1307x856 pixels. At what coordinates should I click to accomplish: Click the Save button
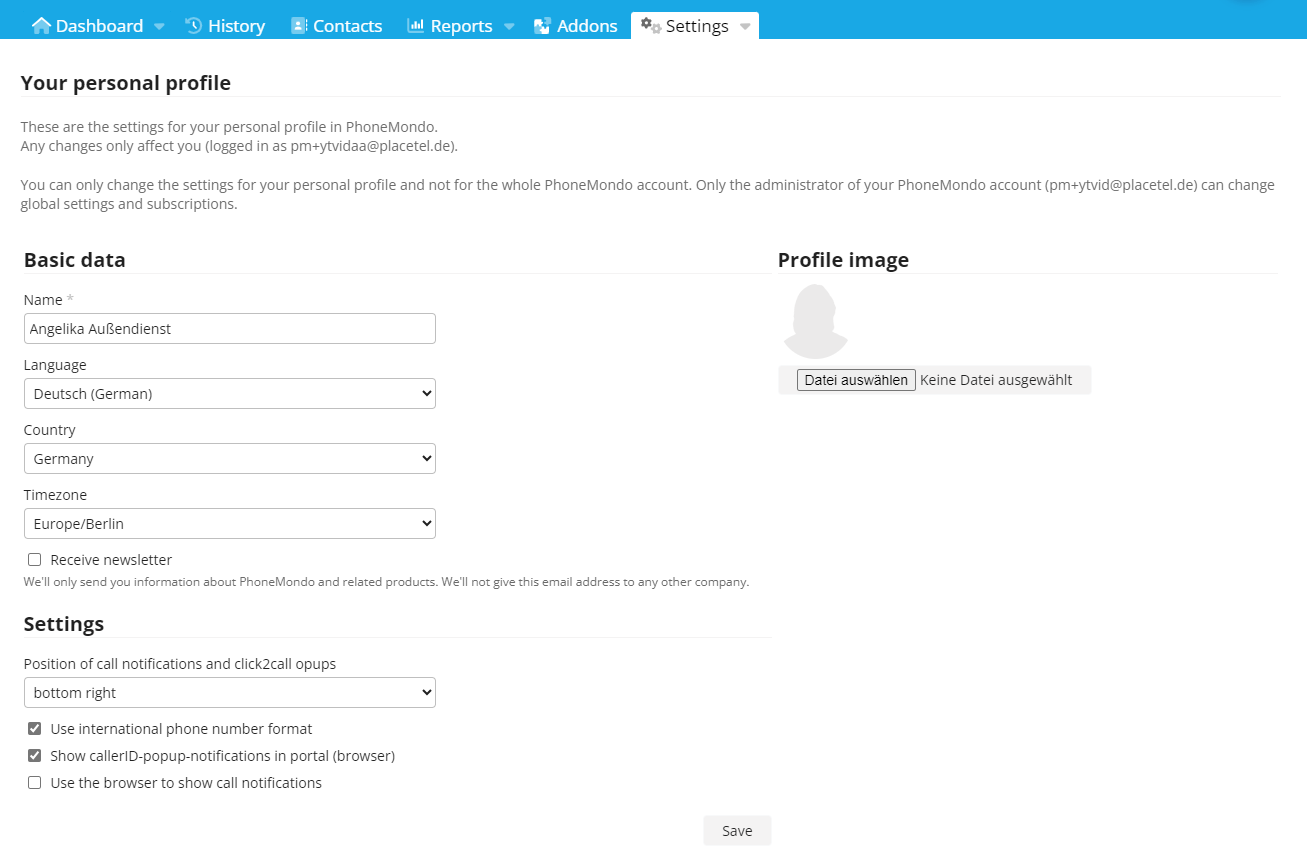[x=737, y=831]
